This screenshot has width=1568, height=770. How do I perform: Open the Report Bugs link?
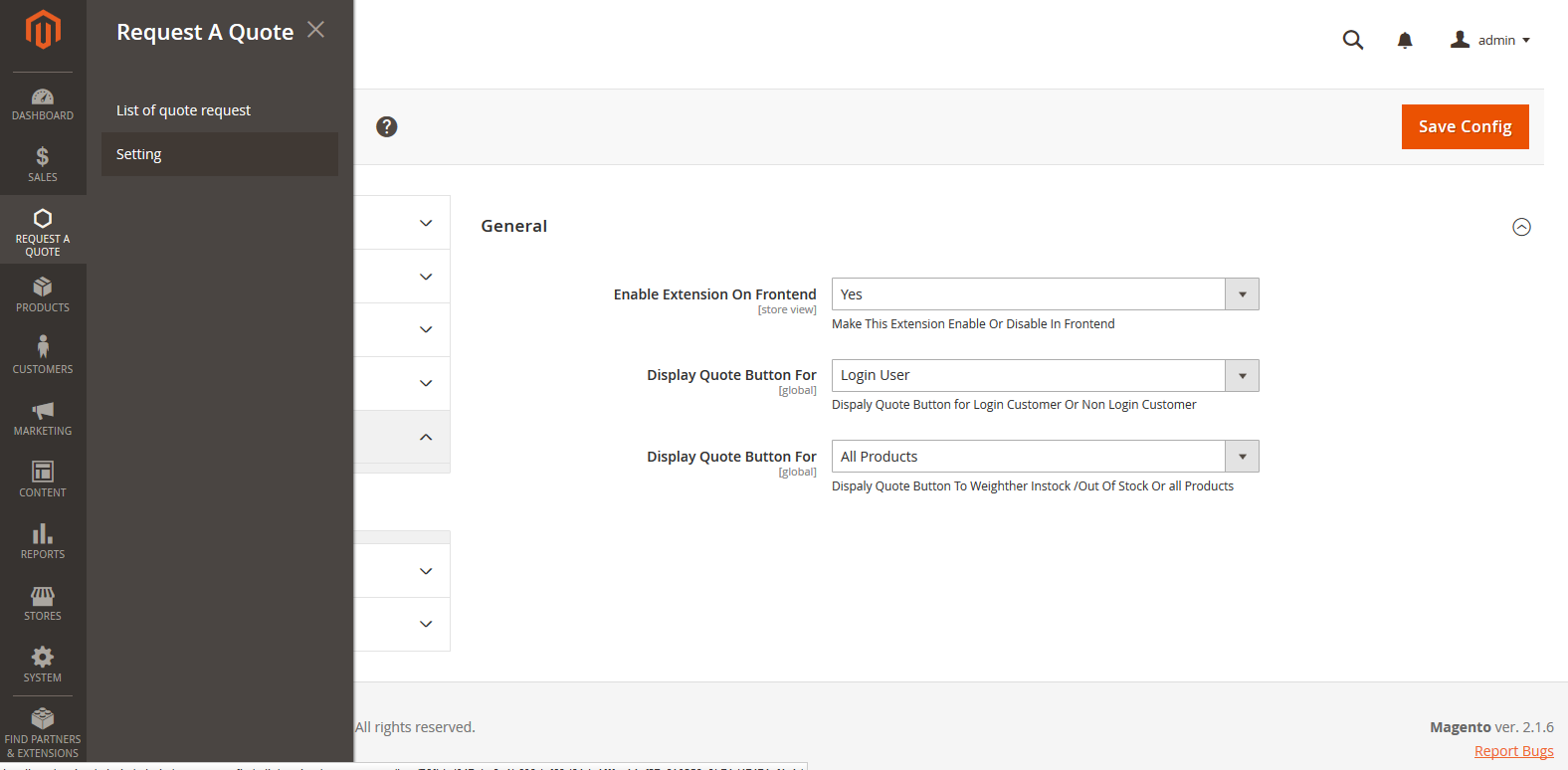[1513, 751]
